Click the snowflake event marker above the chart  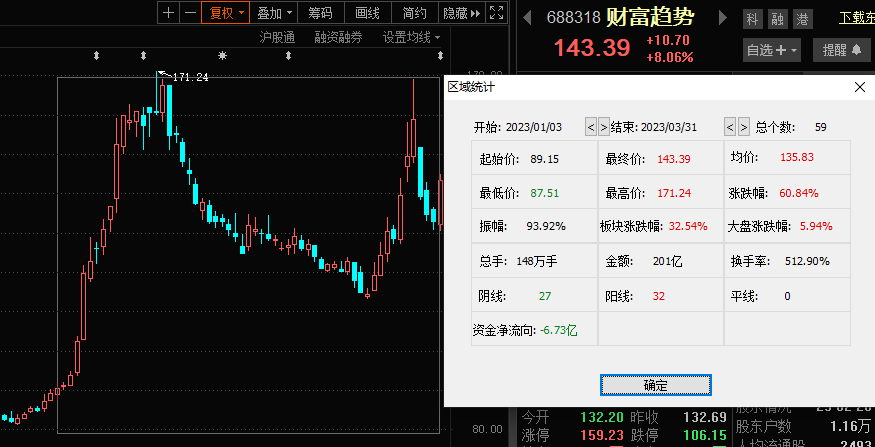click(x=223, y=56)
